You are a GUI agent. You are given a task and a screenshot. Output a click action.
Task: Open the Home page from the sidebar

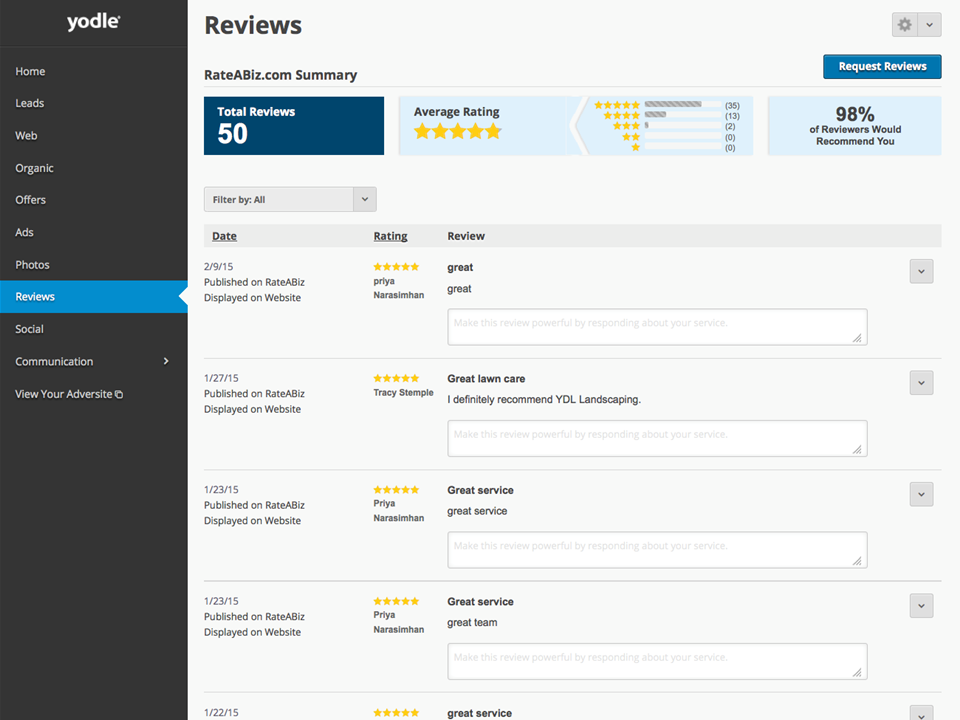point(30,71)
